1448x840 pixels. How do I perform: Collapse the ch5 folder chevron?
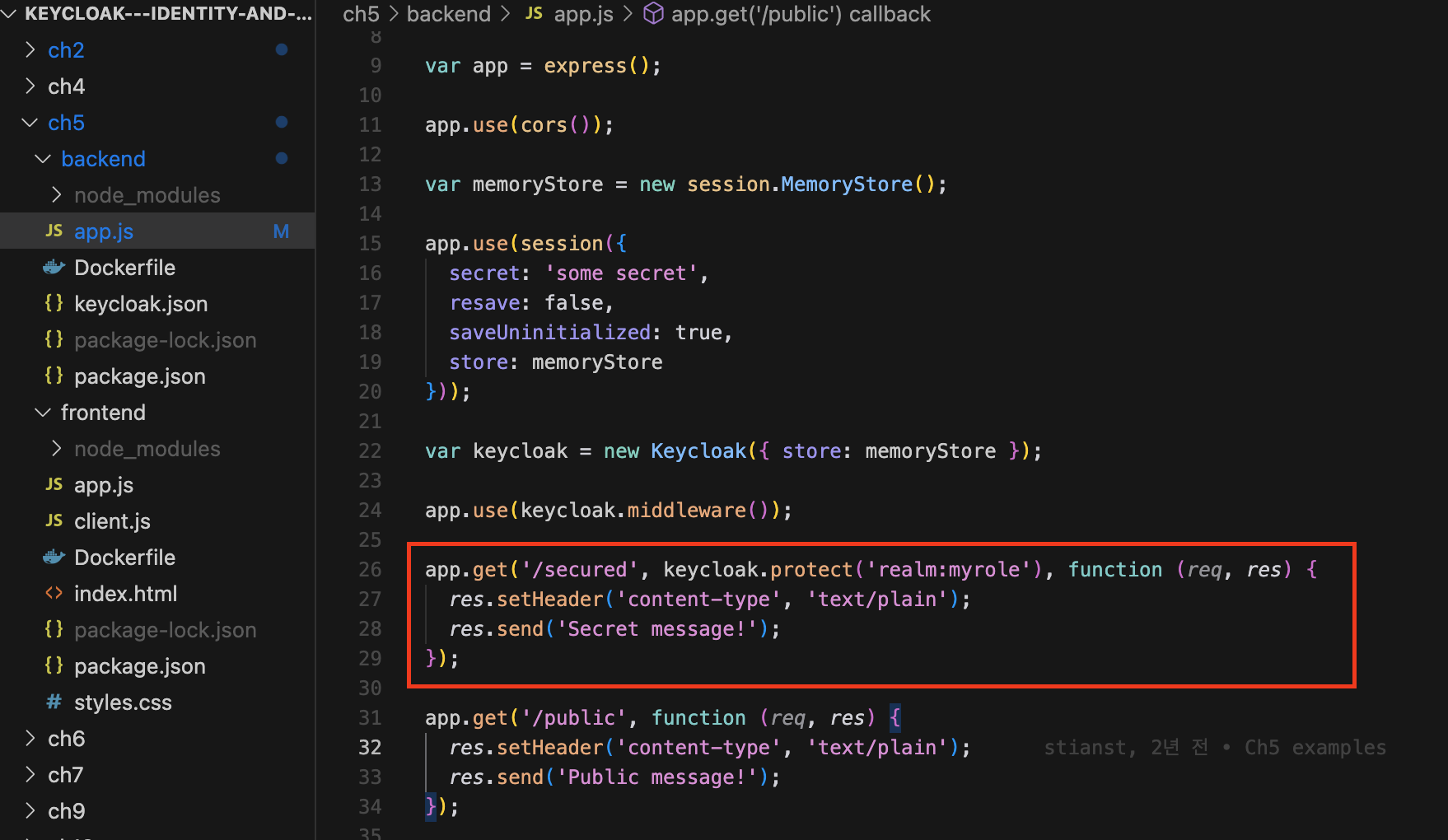click(x=30, y=123)
